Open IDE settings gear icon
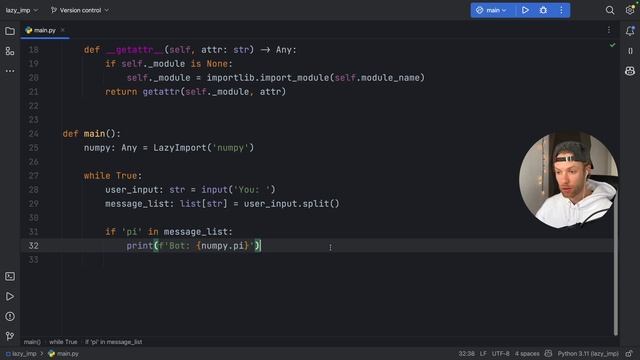This screenshot has height=360, width=640. coord(630,10)
